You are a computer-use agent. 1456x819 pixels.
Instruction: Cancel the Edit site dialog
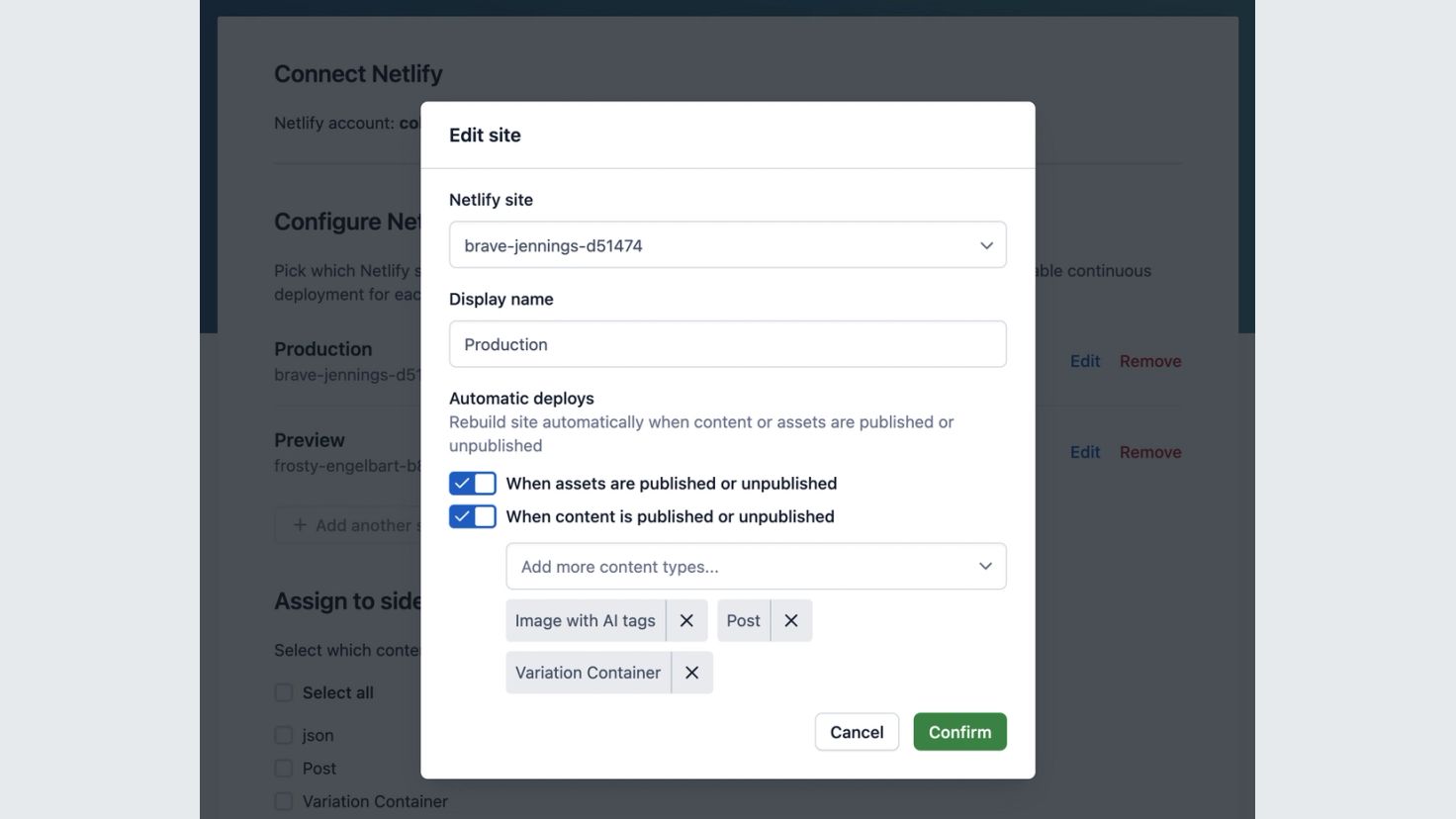click(857, 732)
